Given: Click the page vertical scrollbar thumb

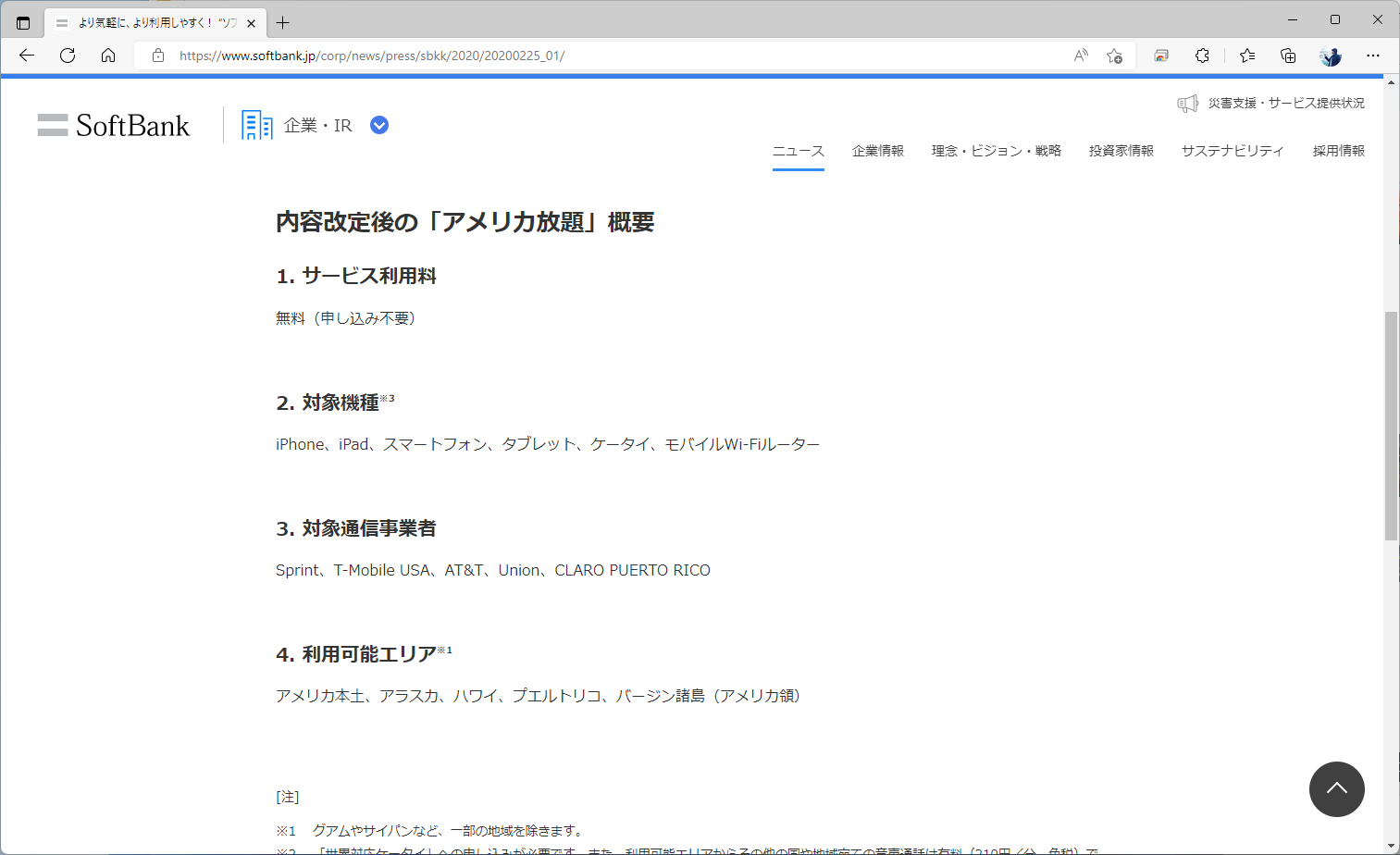Looking at the screenshot, I should tap(1391, 426).
